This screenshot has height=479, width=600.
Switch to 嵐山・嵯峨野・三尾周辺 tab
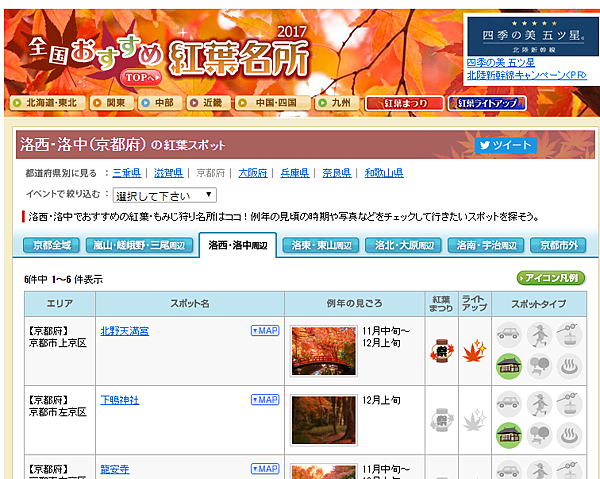pos(140,245)
